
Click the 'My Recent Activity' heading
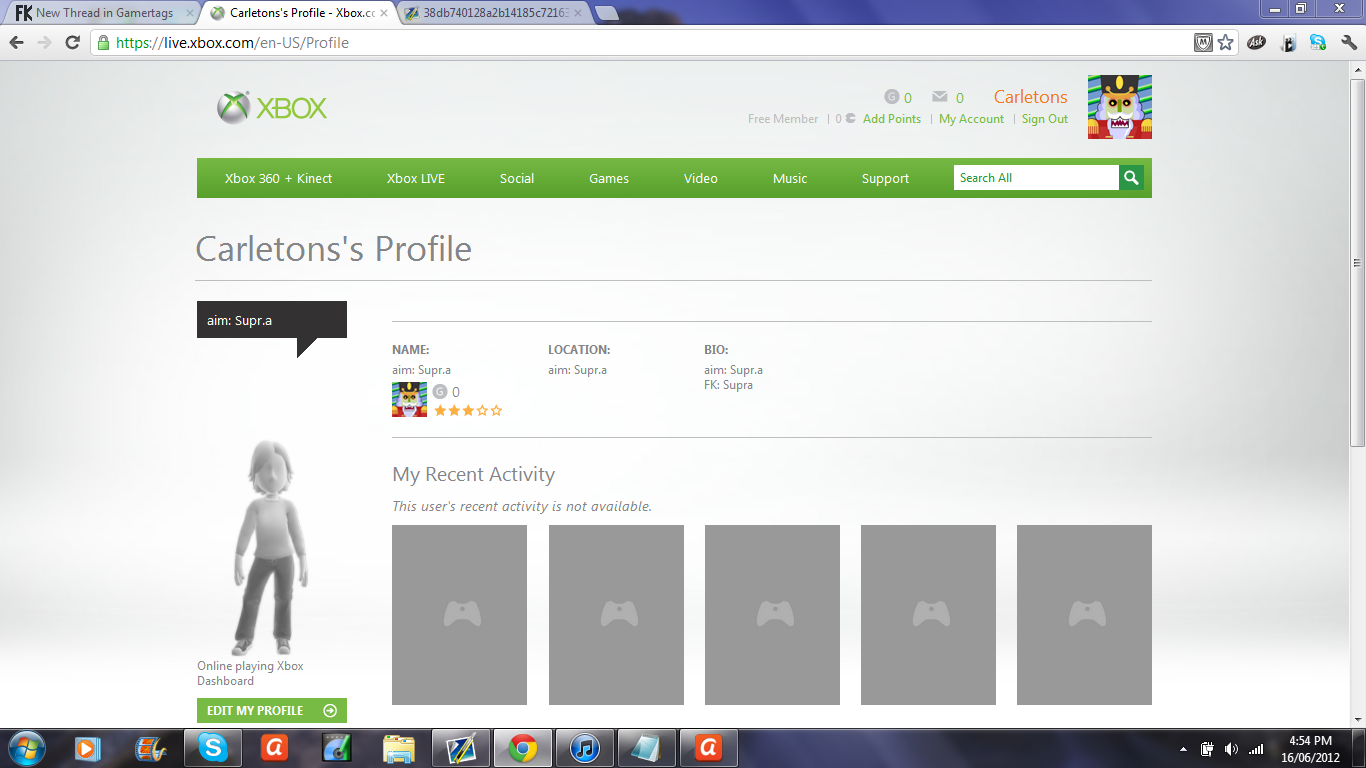pyautogui.click(x=473, y=475)
